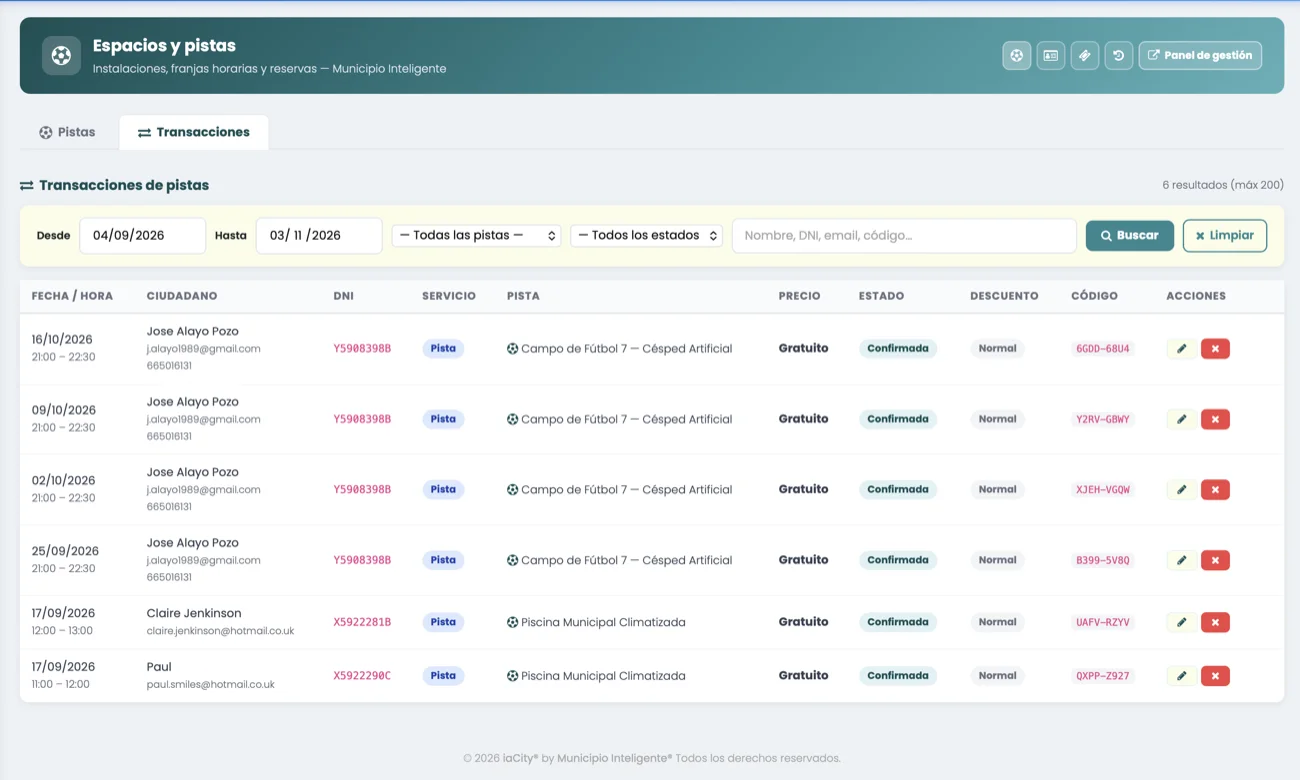The width and height of the screenshot is (1300, 780).
Task: Open the ticket icon in header
Action: click(1085, 56)
